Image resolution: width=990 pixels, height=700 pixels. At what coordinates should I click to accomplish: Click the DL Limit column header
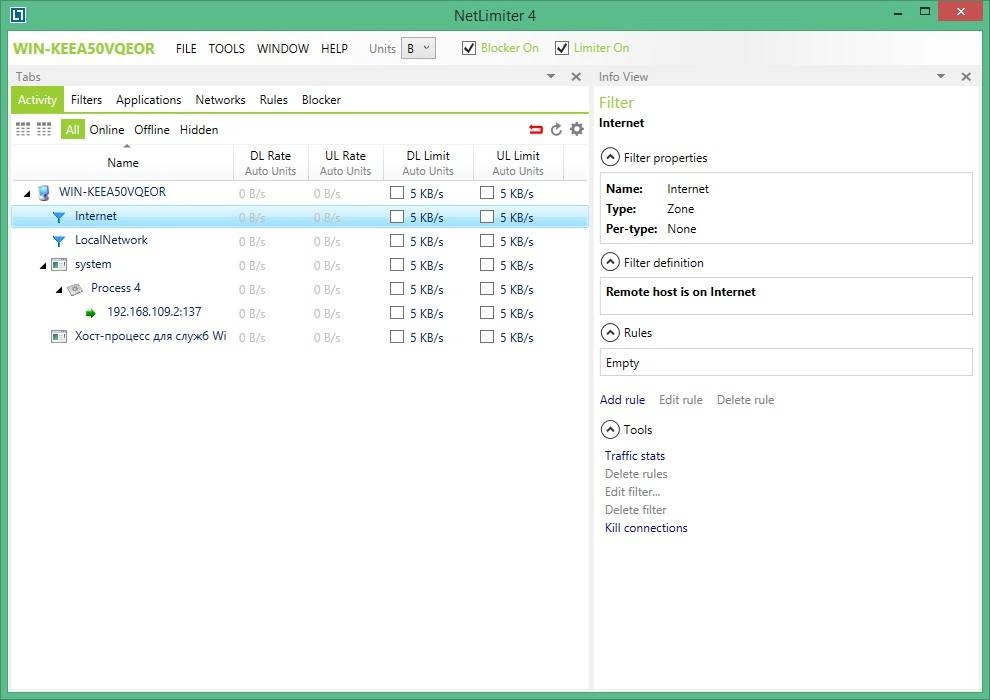(x=428, y=163)
